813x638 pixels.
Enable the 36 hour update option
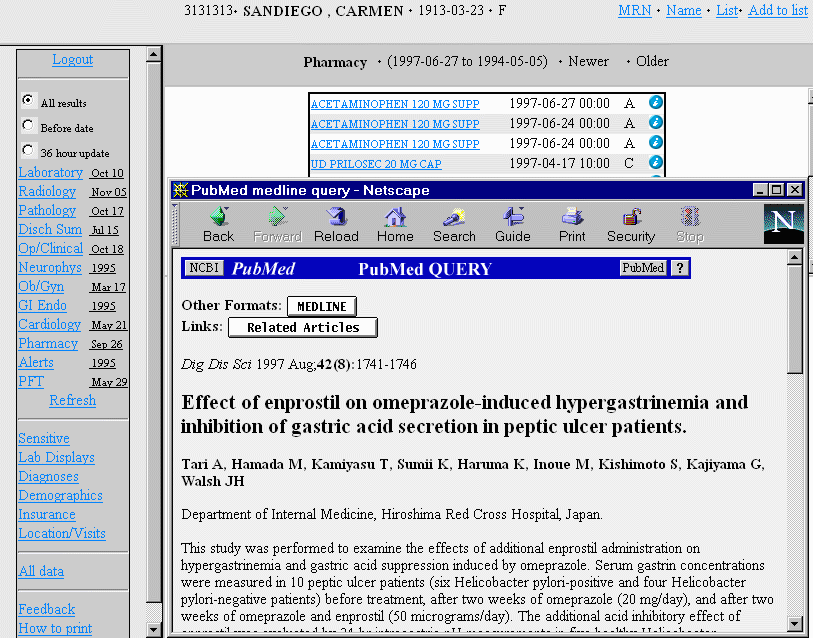pos(28,151)
